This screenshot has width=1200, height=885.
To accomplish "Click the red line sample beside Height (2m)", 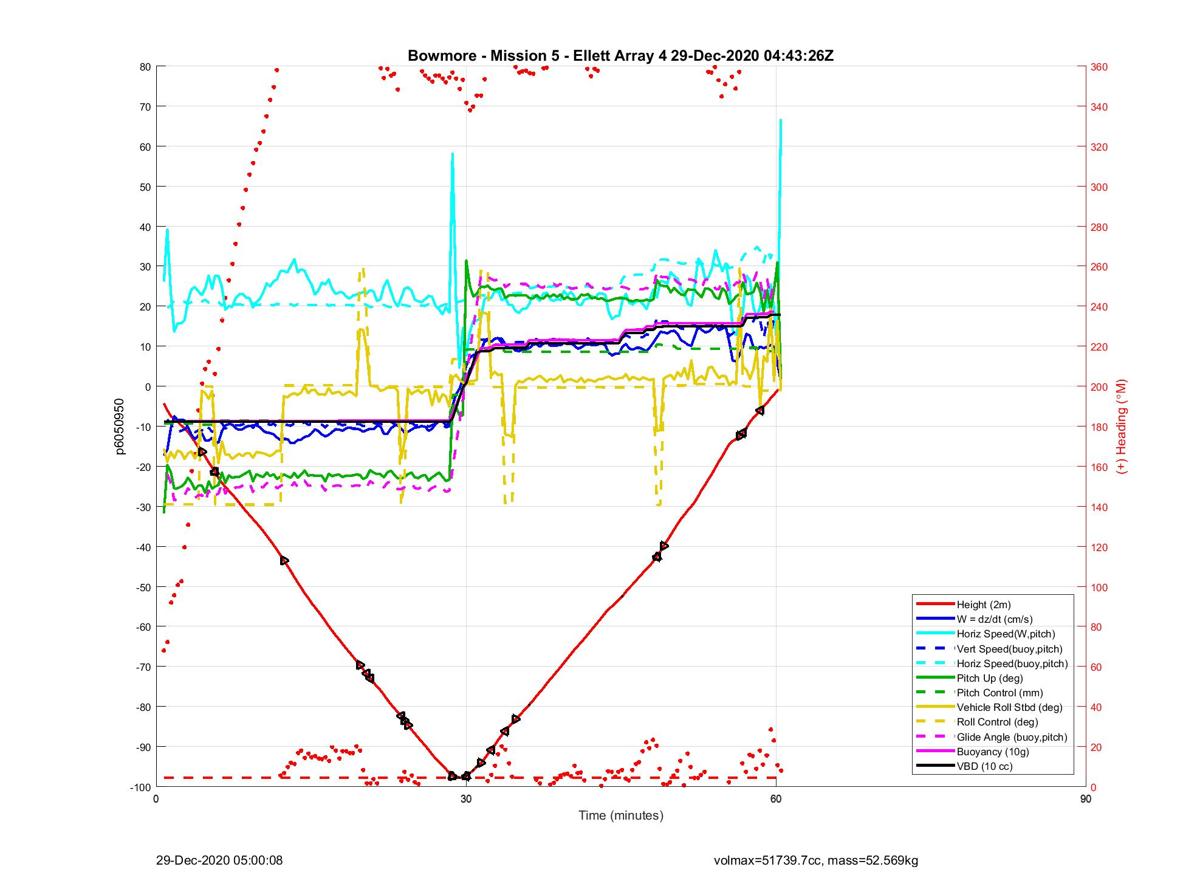I will point(934,605).
